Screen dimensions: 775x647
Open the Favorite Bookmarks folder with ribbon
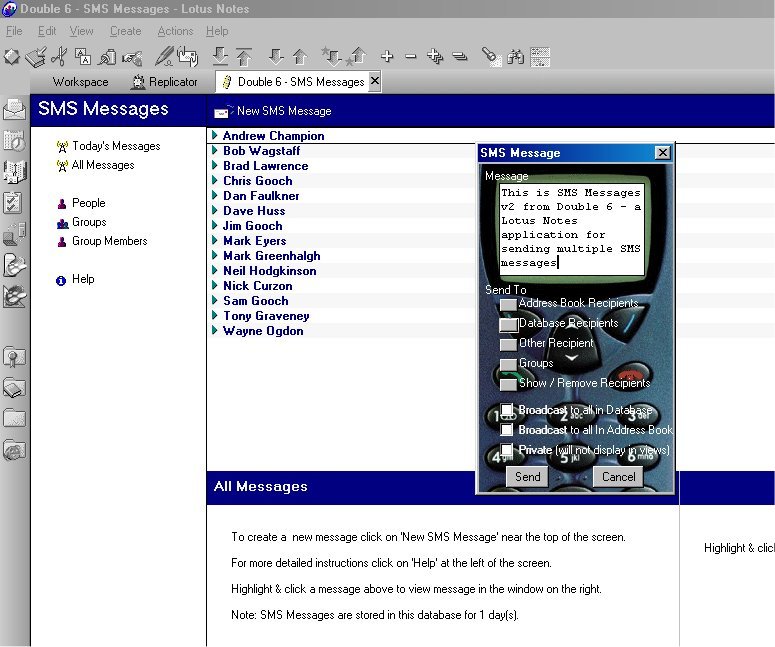(x=14, y=356)
